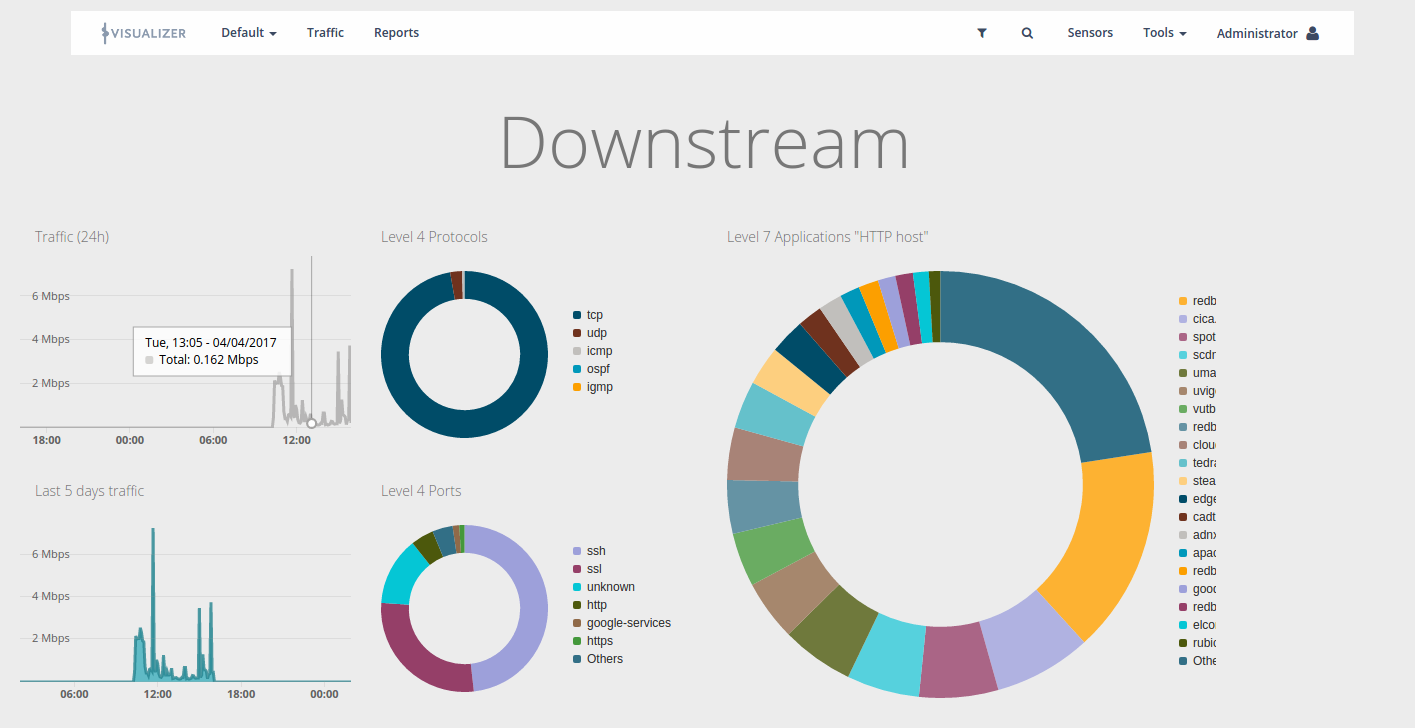Open the Traffic page

tap(325, 33)
